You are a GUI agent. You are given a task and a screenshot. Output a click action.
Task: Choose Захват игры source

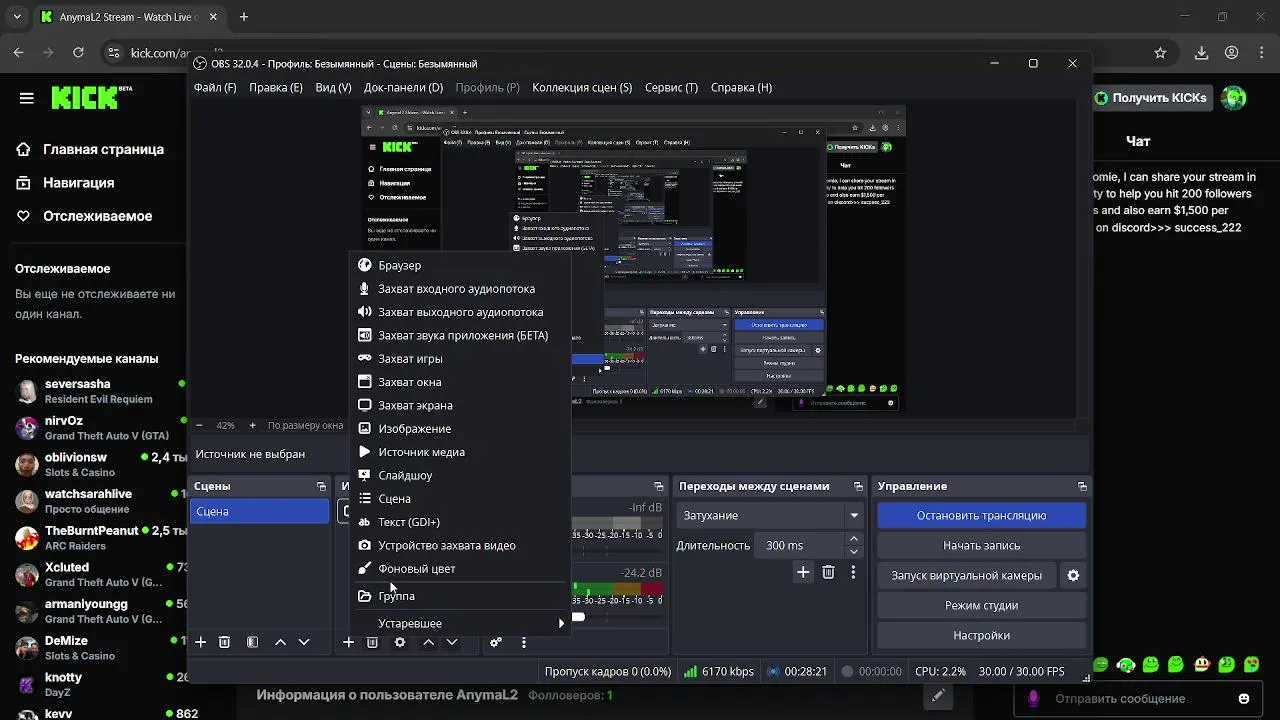462,358
